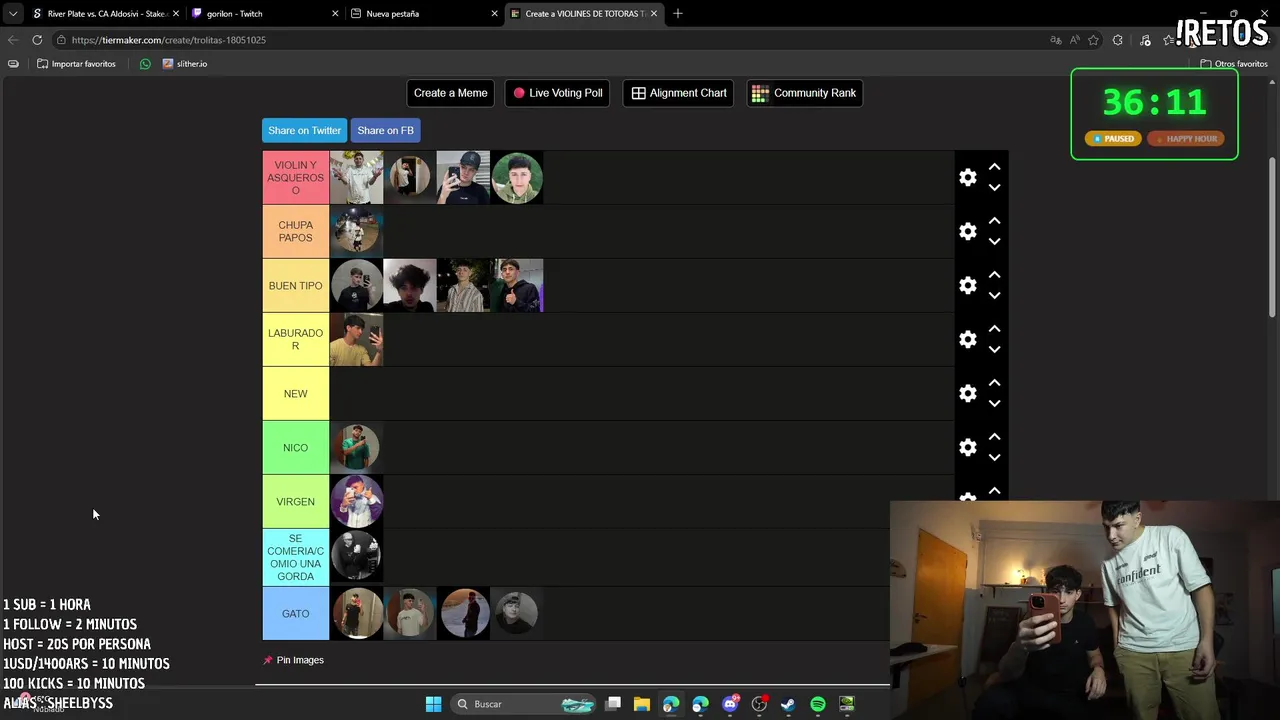Open settings gear for VIOLIN Y ASQUEROSO tier
This screenshot has width=1280, height=720.
[967, 177]
